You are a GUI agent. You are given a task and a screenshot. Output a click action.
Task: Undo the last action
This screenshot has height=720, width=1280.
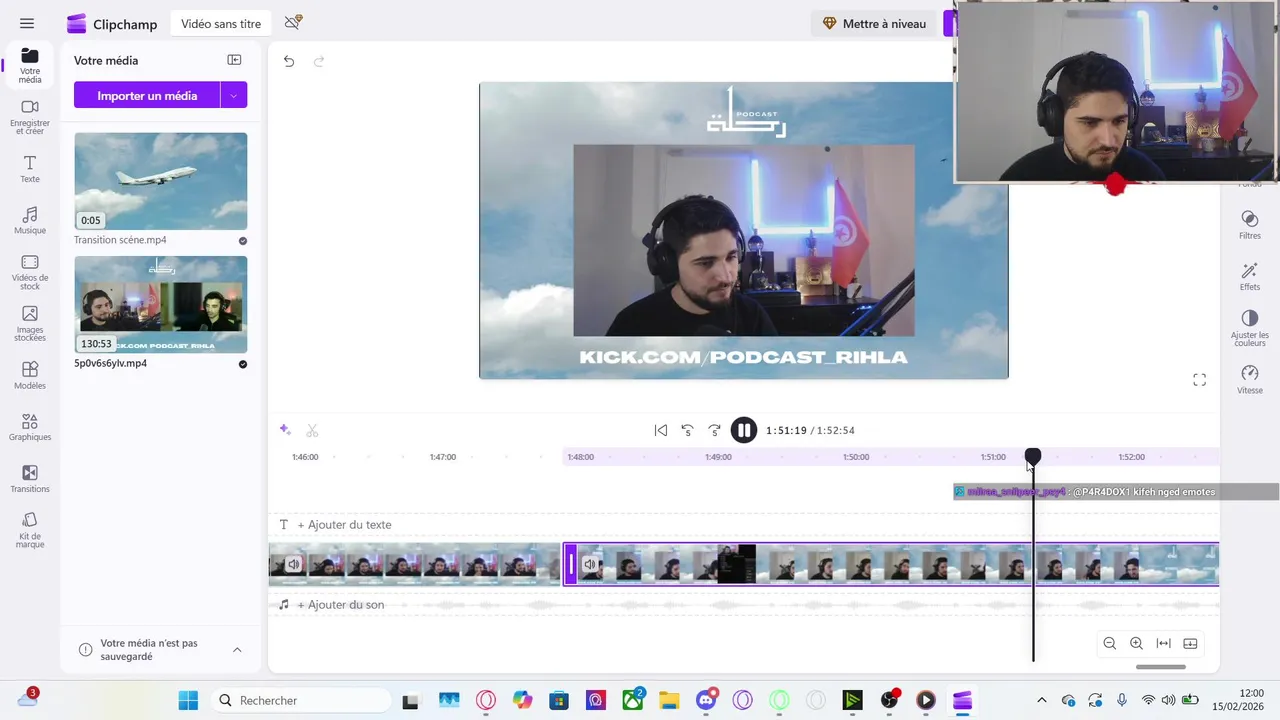coord(289,61)
